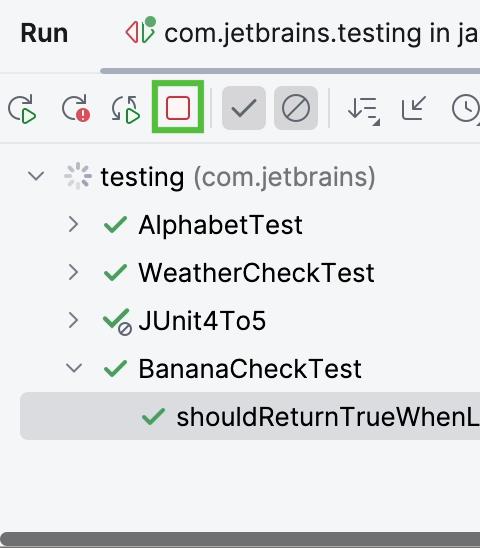The image size is (480, 548).
Task: Click the Rerun tests icon
Action: [22, 109]
